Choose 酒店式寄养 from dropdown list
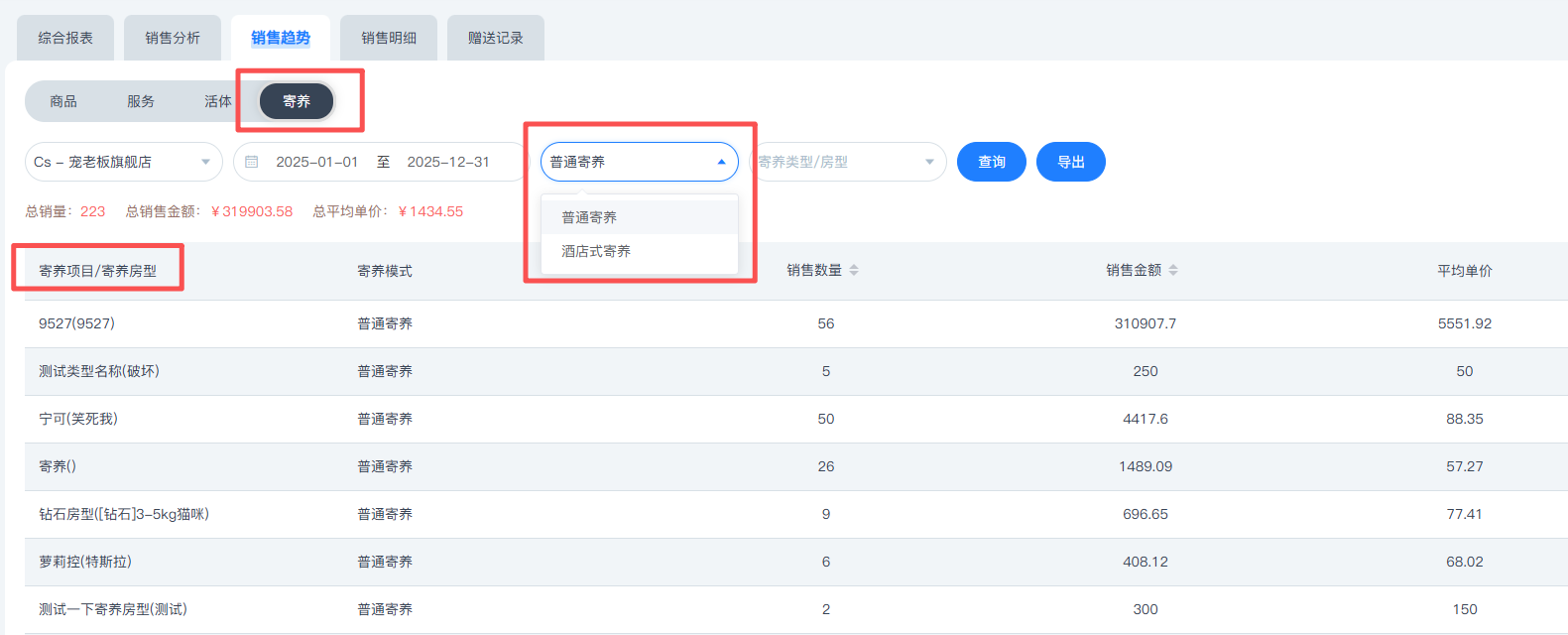The width and height of the screenshot is (1568, 635). (596, 251)
